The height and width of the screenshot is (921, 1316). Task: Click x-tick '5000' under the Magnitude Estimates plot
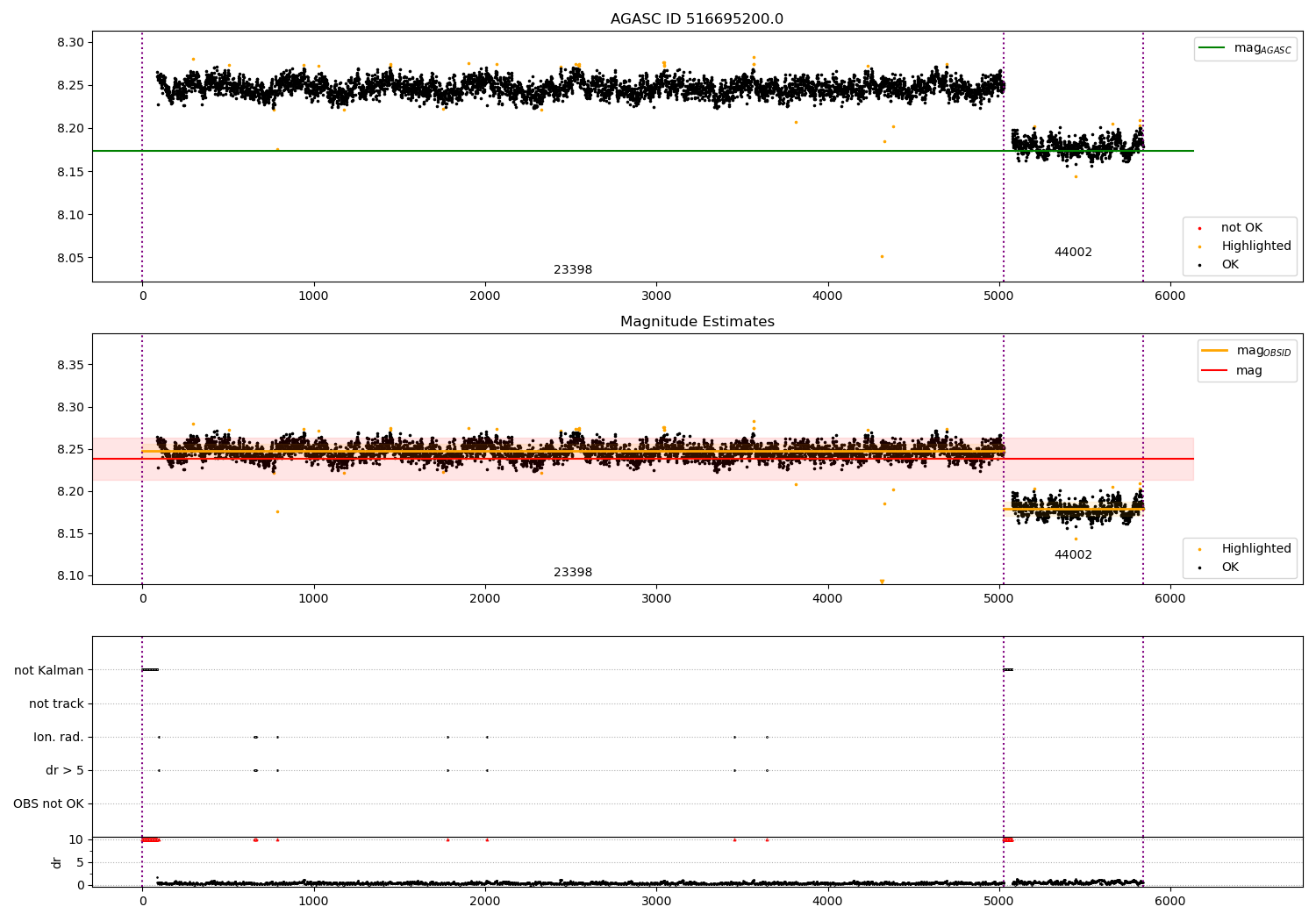coord(999,599)
